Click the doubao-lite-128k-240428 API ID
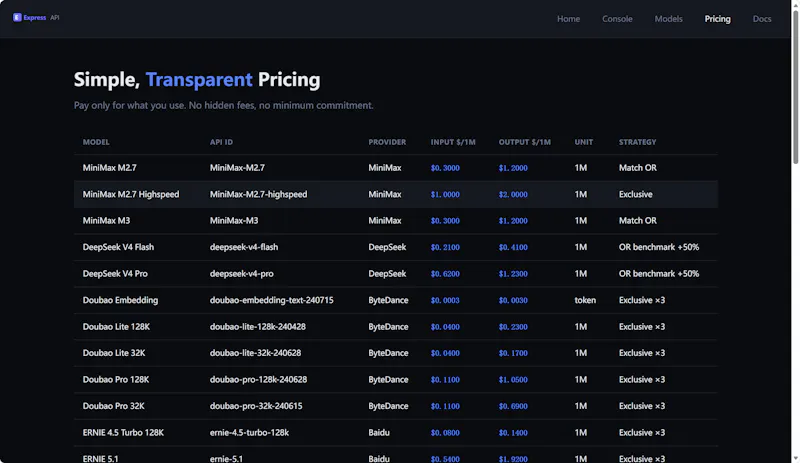This screenshot has height=463, width=800. tap(258, 327)
